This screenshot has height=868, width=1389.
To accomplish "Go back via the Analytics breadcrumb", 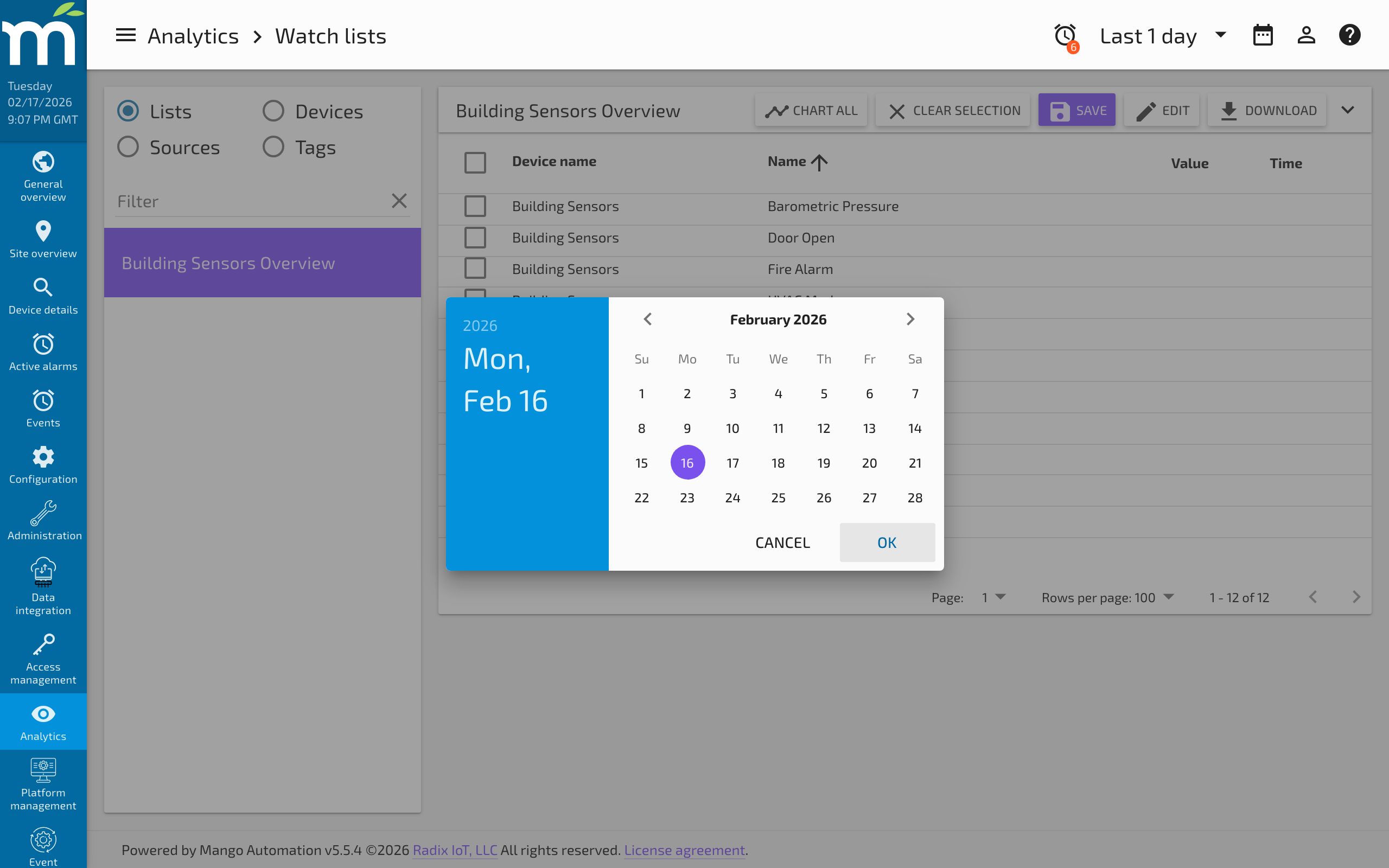I will pos(193,35).
